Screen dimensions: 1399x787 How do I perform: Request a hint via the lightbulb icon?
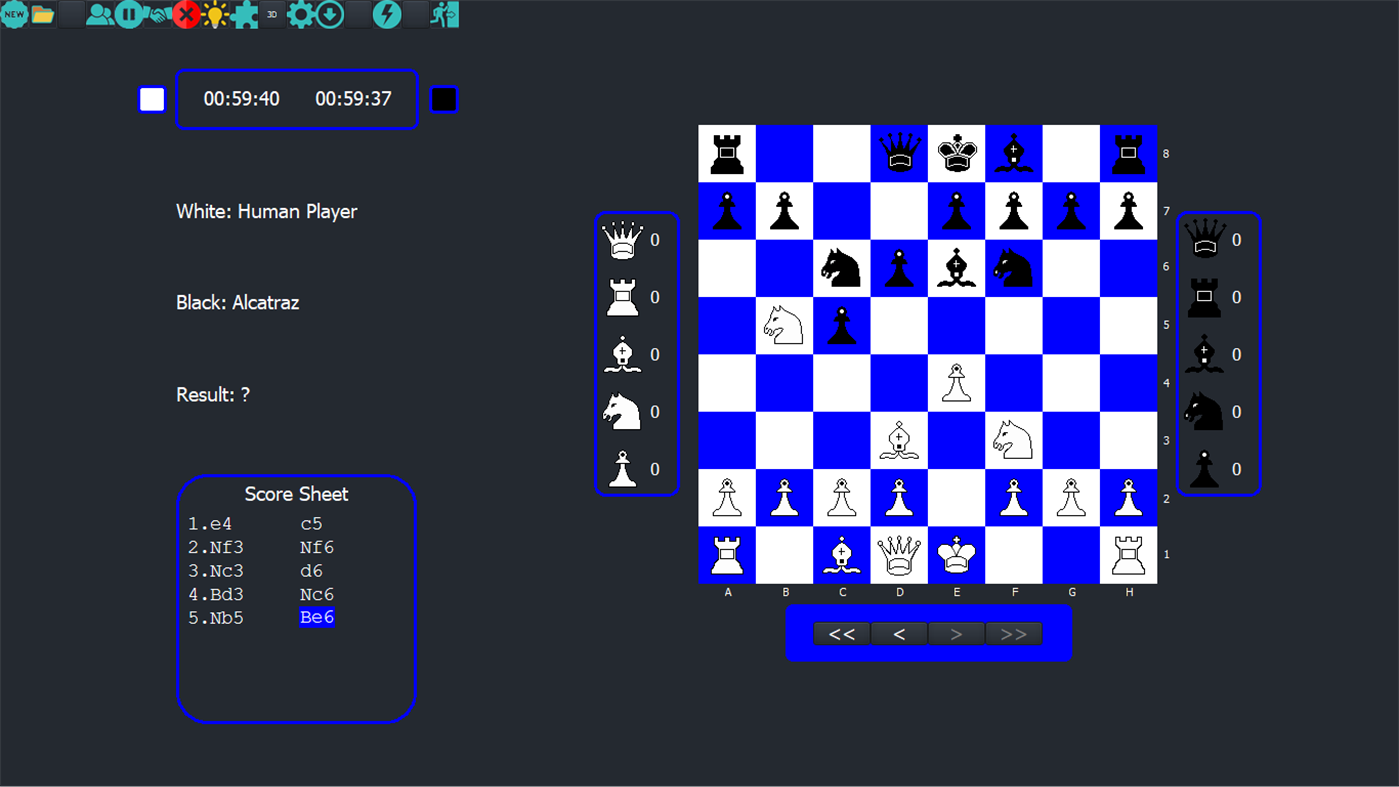213,15
